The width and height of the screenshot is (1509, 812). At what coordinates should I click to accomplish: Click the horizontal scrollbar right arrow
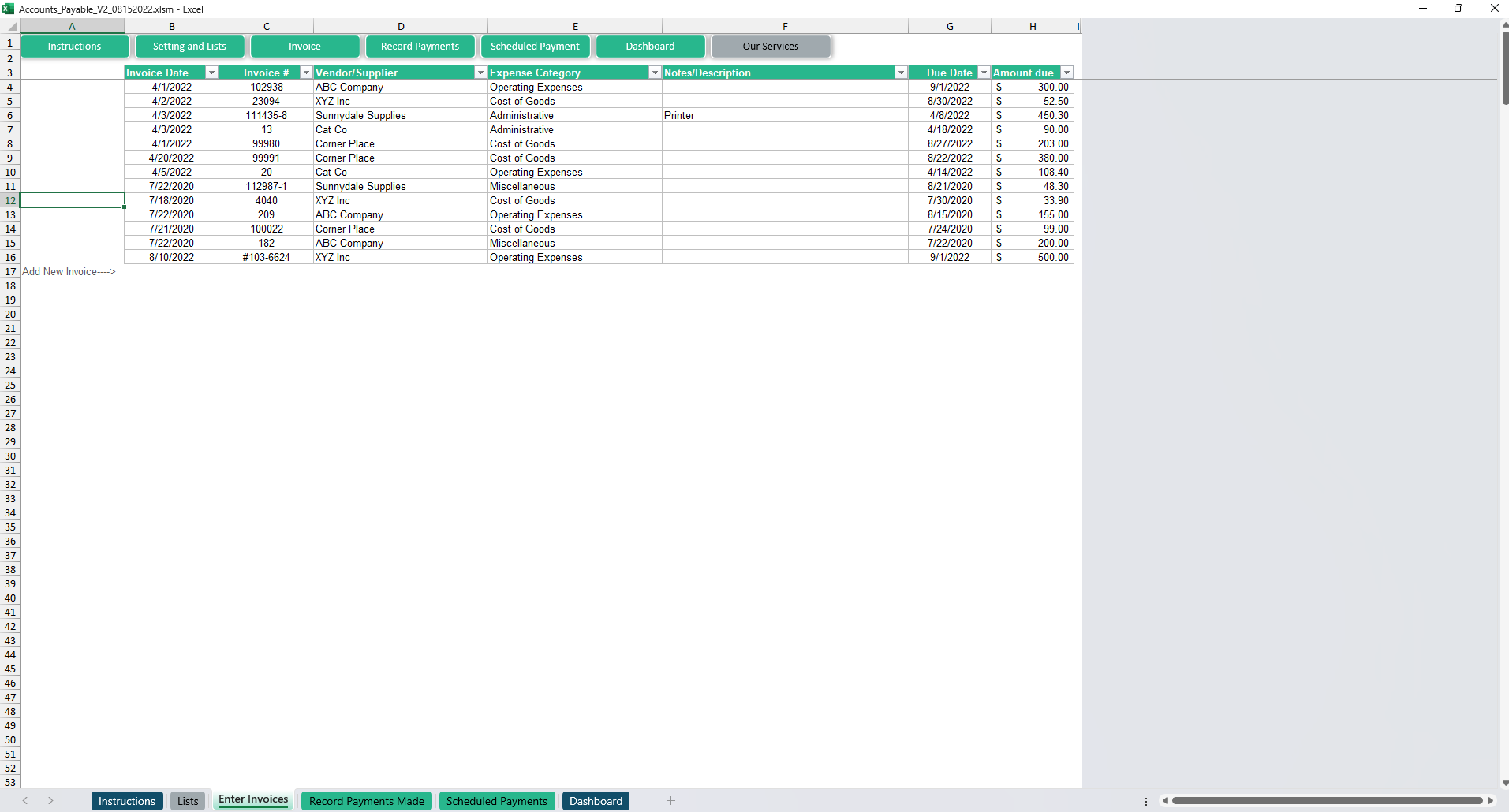pos(1490,801)
